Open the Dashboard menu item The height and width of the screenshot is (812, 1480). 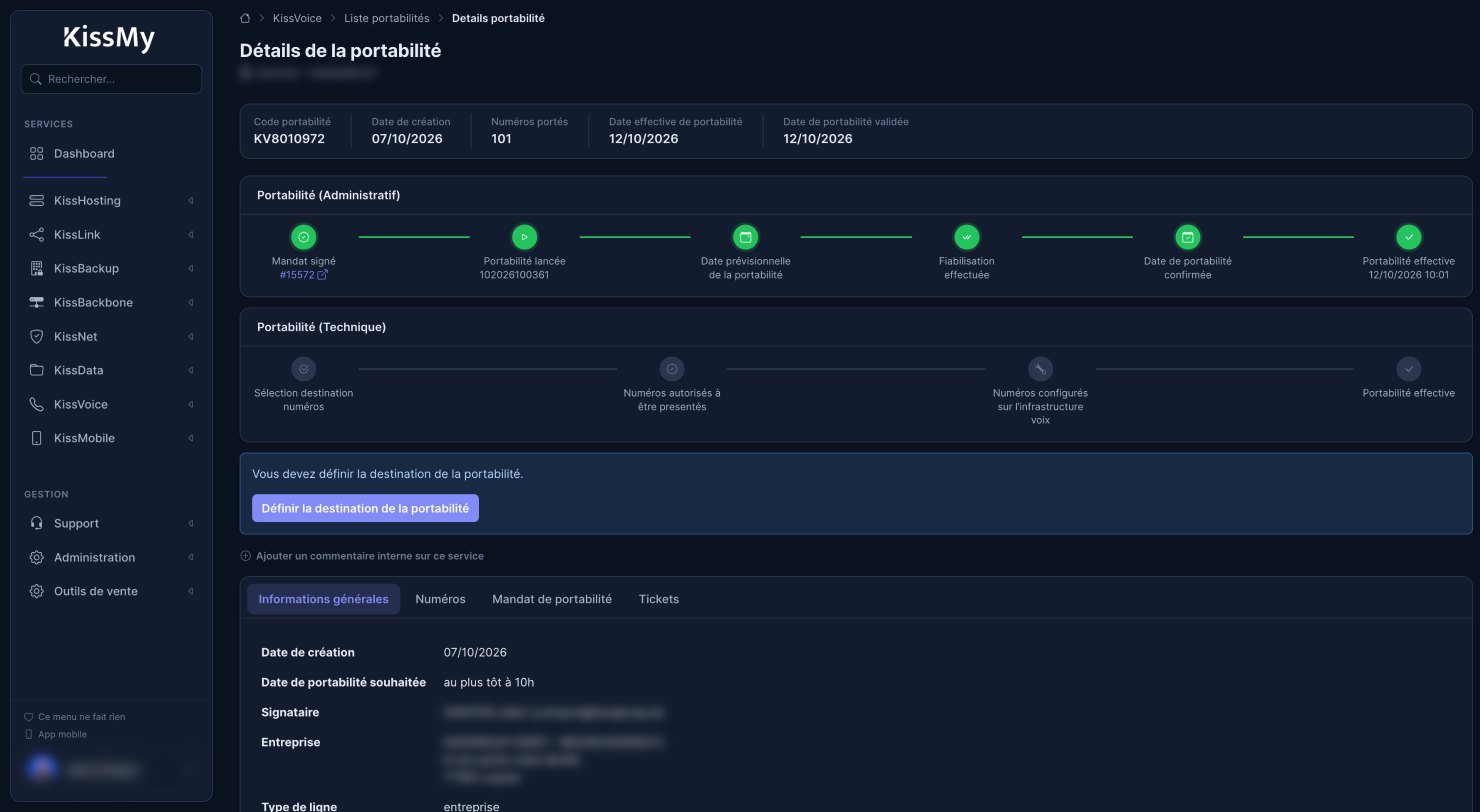pyautogui.click(x=111, y=154)
